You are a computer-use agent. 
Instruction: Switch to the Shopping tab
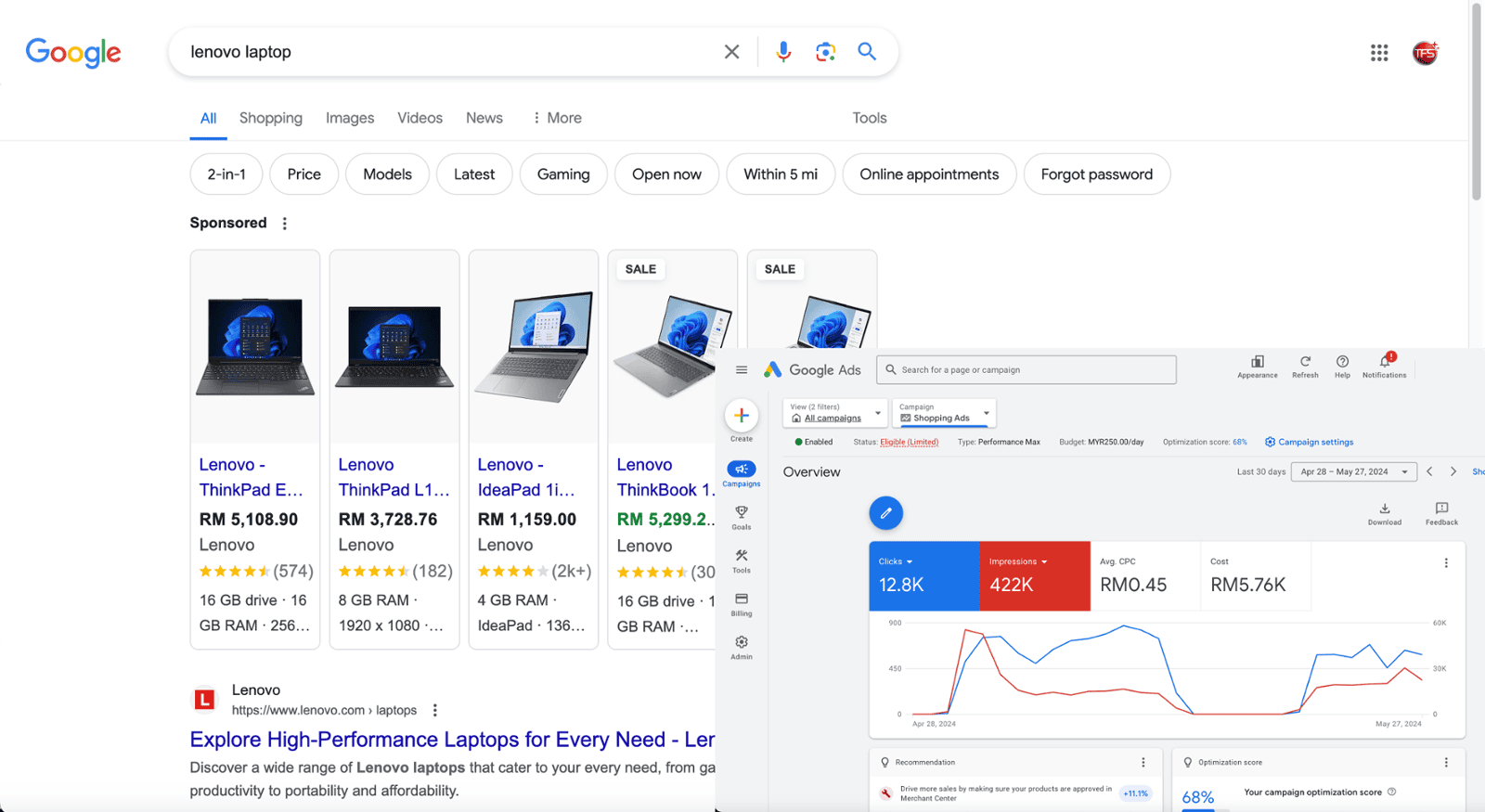(271, 118)
